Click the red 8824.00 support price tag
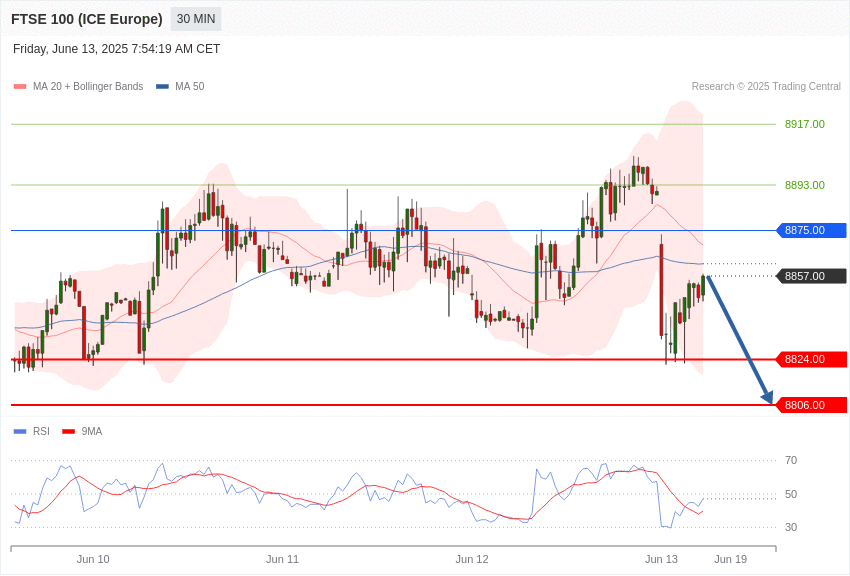The image size is (850, 576). 812,359
